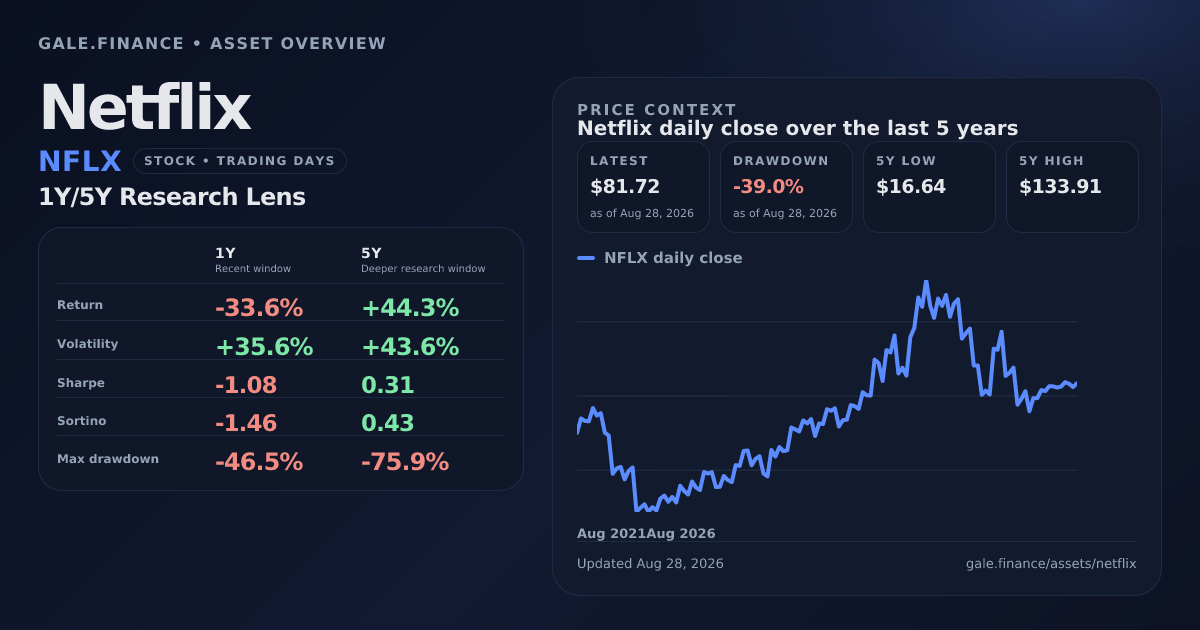The width and height of the screenshot is (1200, 630).
Task: Click the DRAWDOWN -39.0% stat card
Action: point(786,187)
